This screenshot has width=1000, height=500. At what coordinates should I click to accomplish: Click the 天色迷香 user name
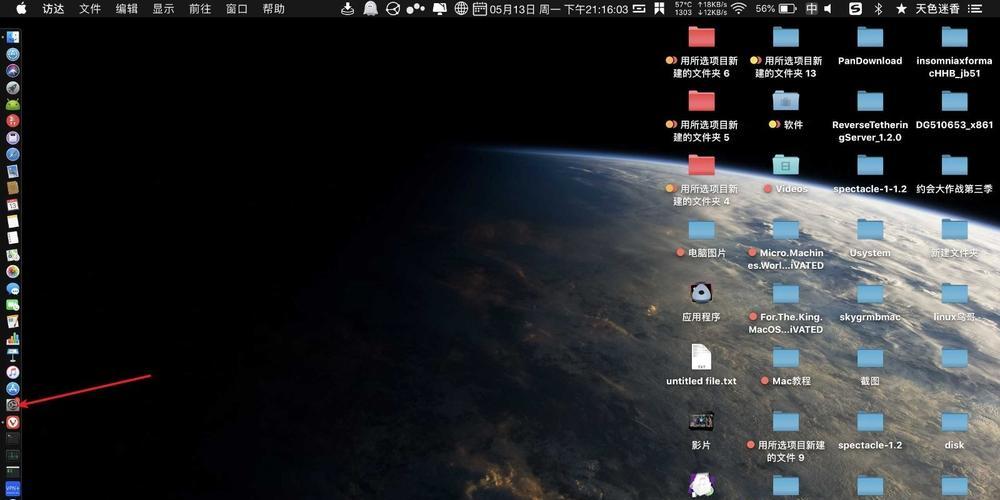click(938, 9)
